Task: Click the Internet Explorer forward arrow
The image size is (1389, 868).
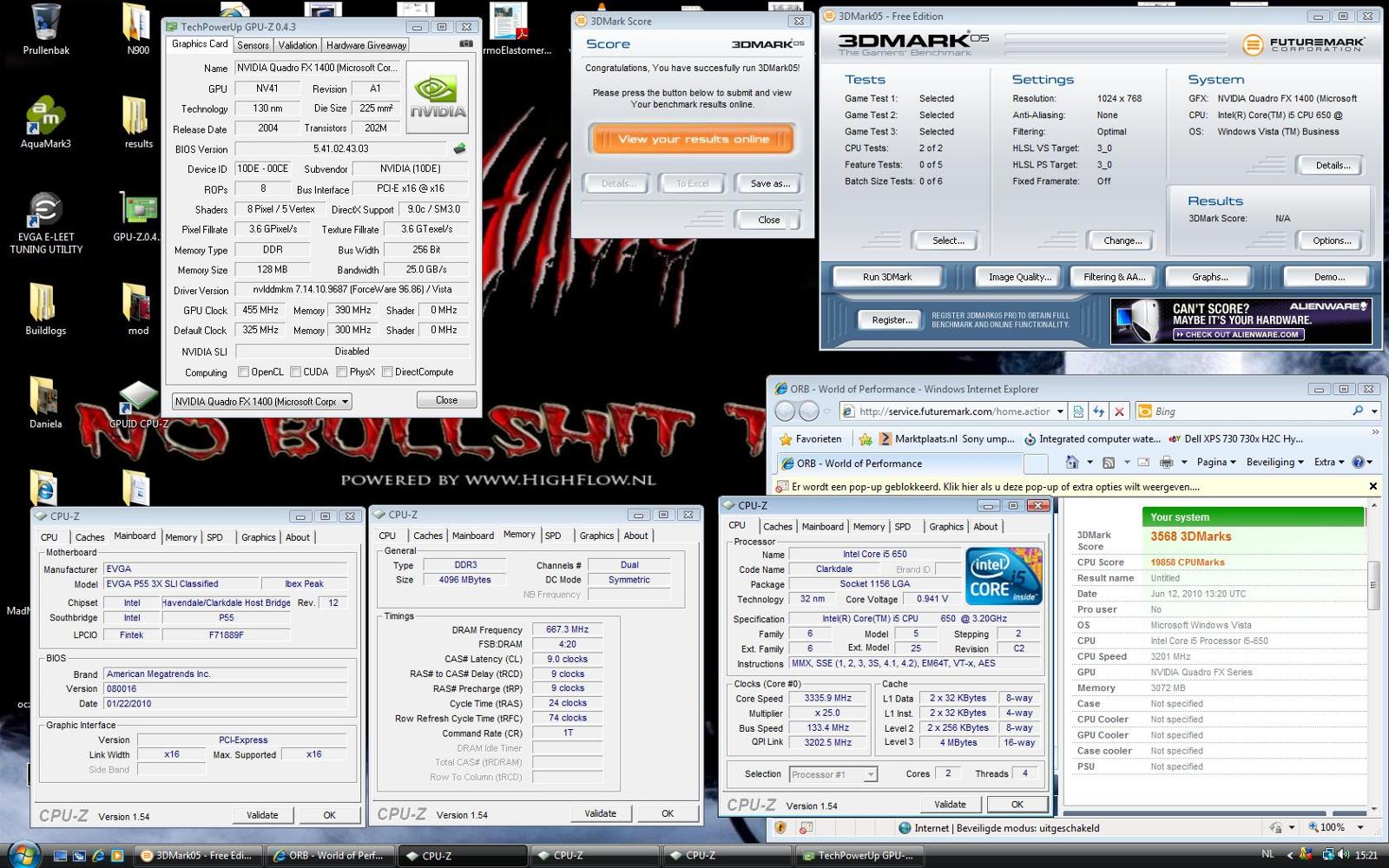Action: 808,411
